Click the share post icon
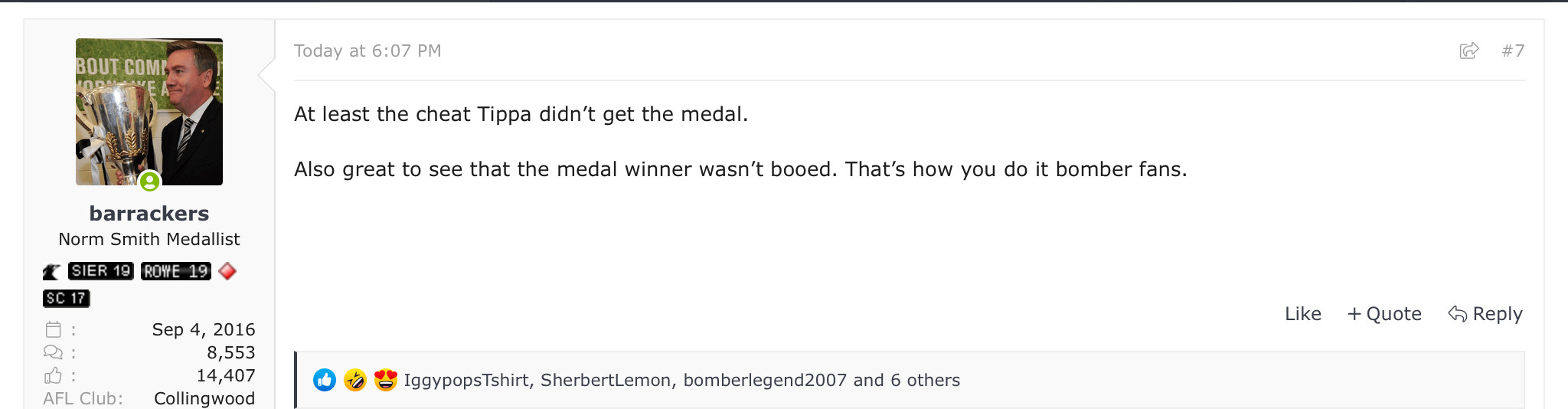 1468,51
